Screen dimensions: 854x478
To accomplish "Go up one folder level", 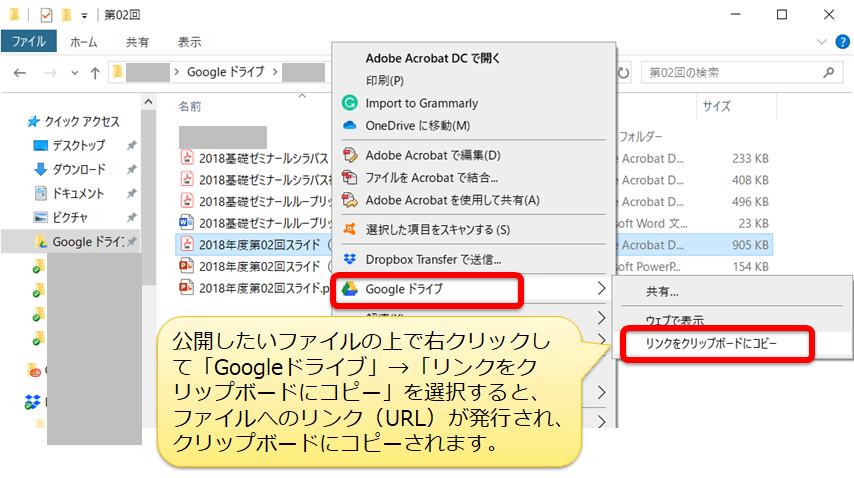I will tap(95, 72).
